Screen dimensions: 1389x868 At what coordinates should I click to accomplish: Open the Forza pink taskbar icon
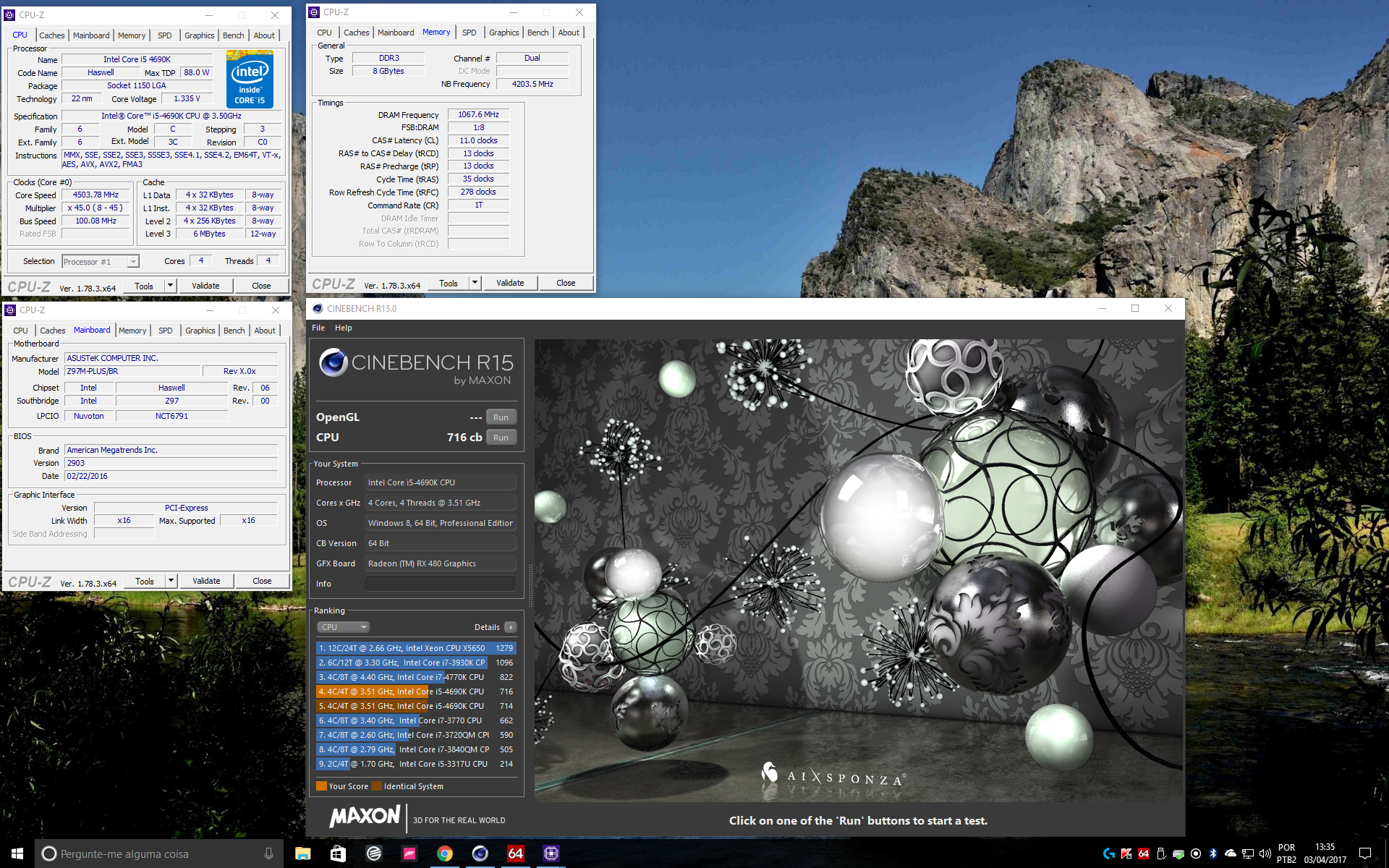tap(409, 854)
